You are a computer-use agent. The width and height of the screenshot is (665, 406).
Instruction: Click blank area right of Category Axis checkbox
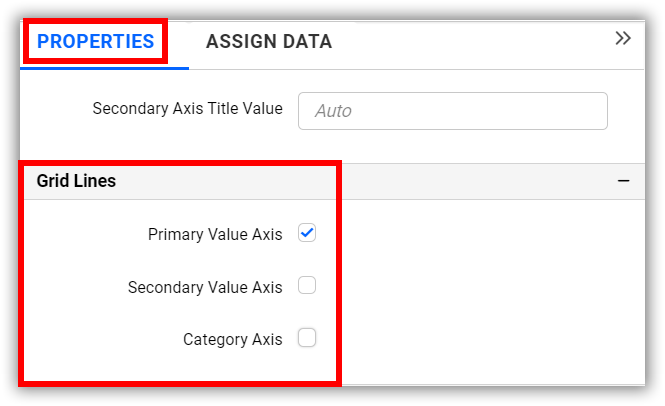point(480,338)
